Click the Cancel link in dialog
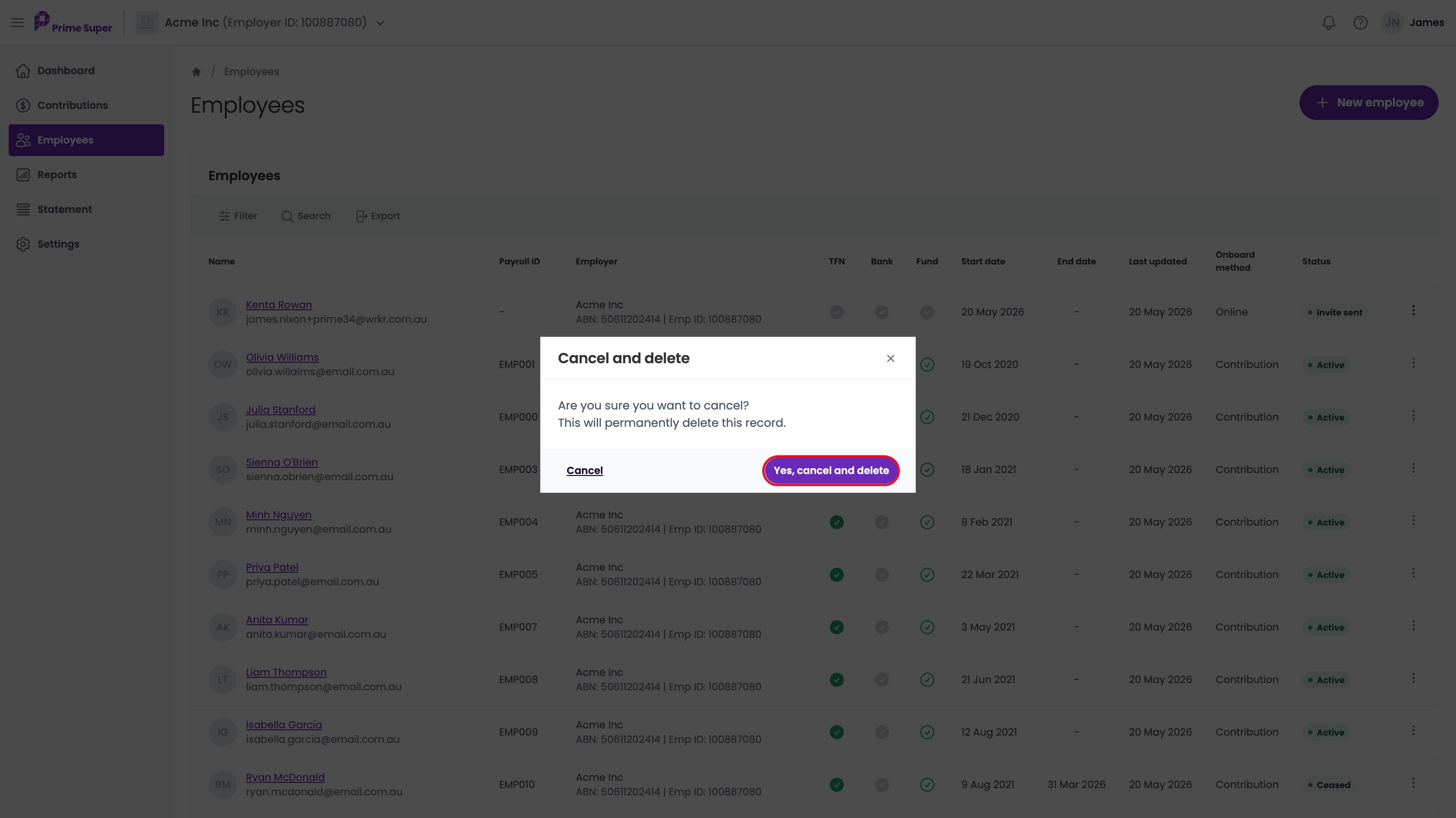Screen dimensions: 1456x818 click(x=585, y=471)
